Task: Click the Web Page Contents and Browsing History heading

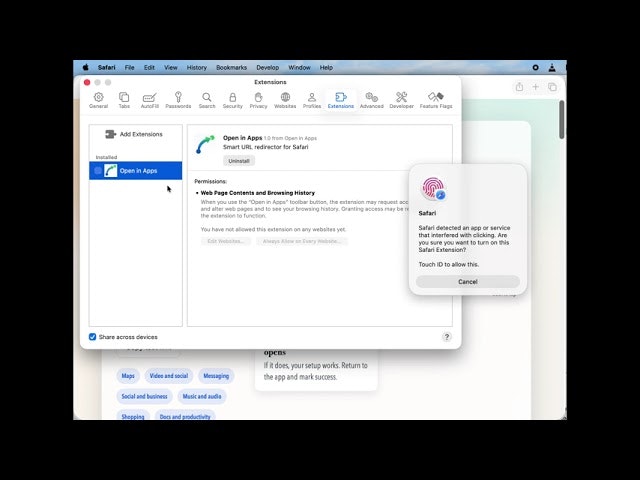Action: 258,193
